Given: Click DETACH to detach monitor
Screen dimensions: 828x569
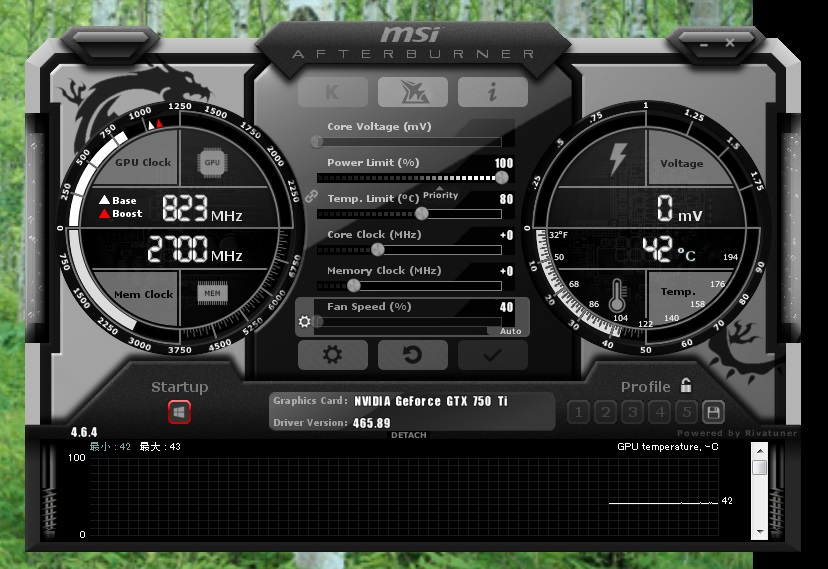Looking at the screenshot, I should tap(409, 435).
